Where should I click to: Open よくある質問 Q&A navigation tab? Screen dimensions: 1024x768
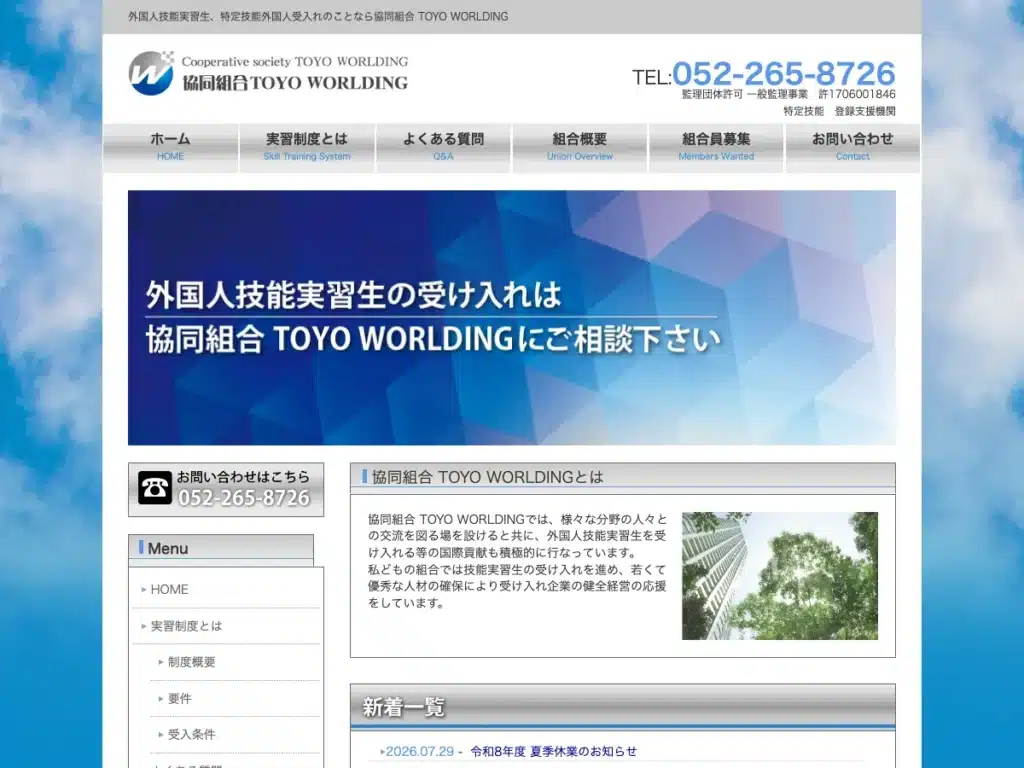(443, 148)
